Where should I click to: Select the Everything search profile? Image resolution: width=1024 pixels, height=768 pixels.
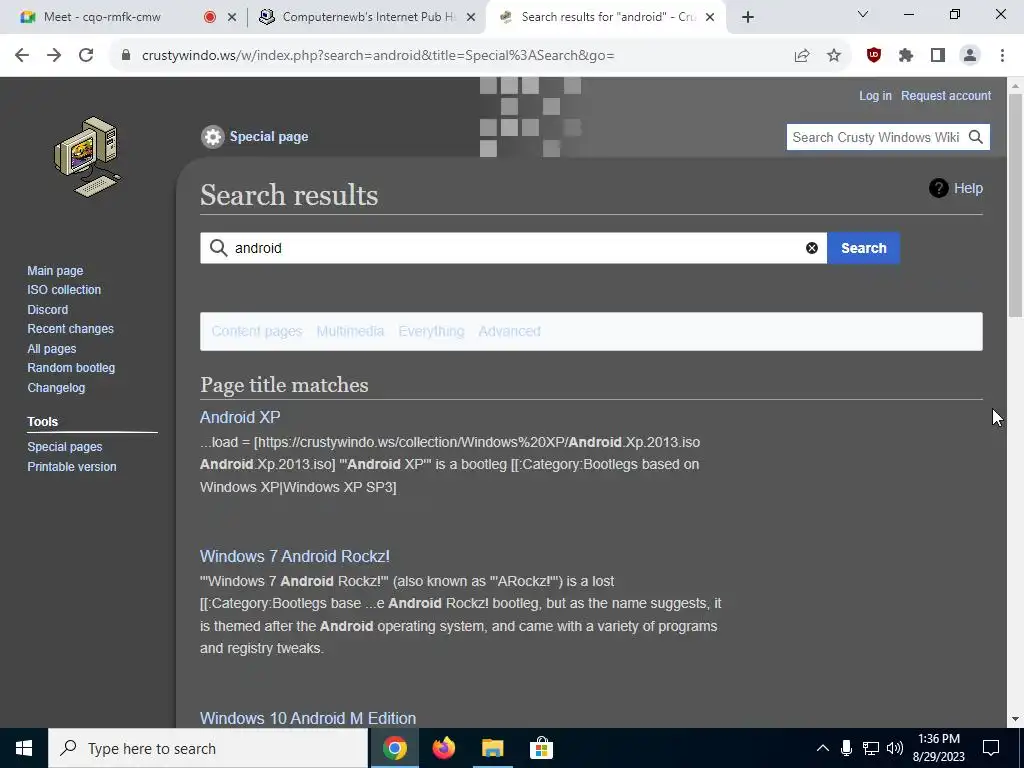[x=431, y=331]
